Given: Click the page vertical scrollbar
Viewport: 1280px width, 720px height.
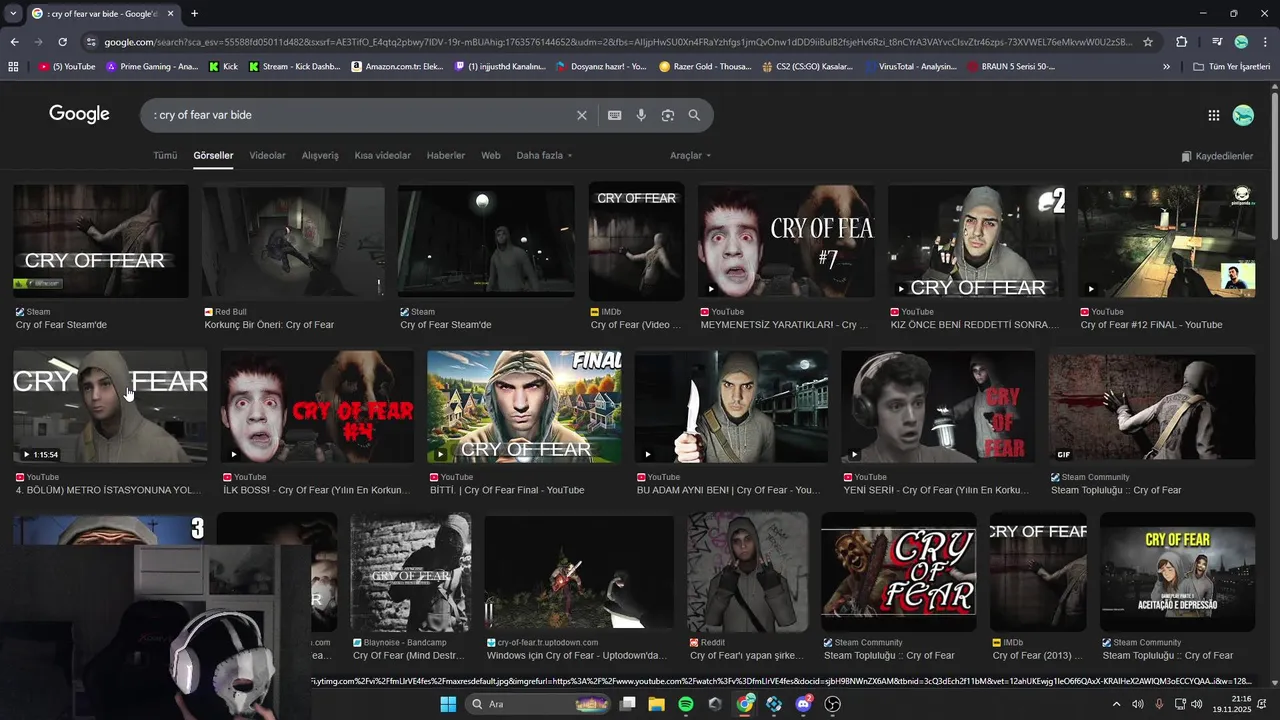Looking at the screenshot, I should point(1274,165).
